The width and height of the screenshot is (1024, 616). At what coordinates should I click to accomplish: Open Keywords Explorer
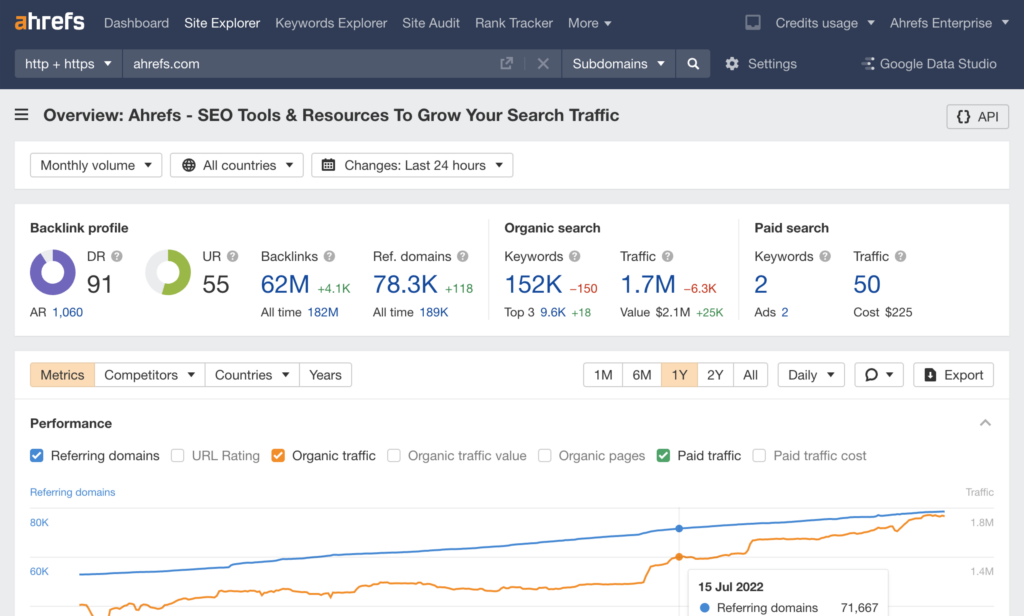click(x=331, y=23)
